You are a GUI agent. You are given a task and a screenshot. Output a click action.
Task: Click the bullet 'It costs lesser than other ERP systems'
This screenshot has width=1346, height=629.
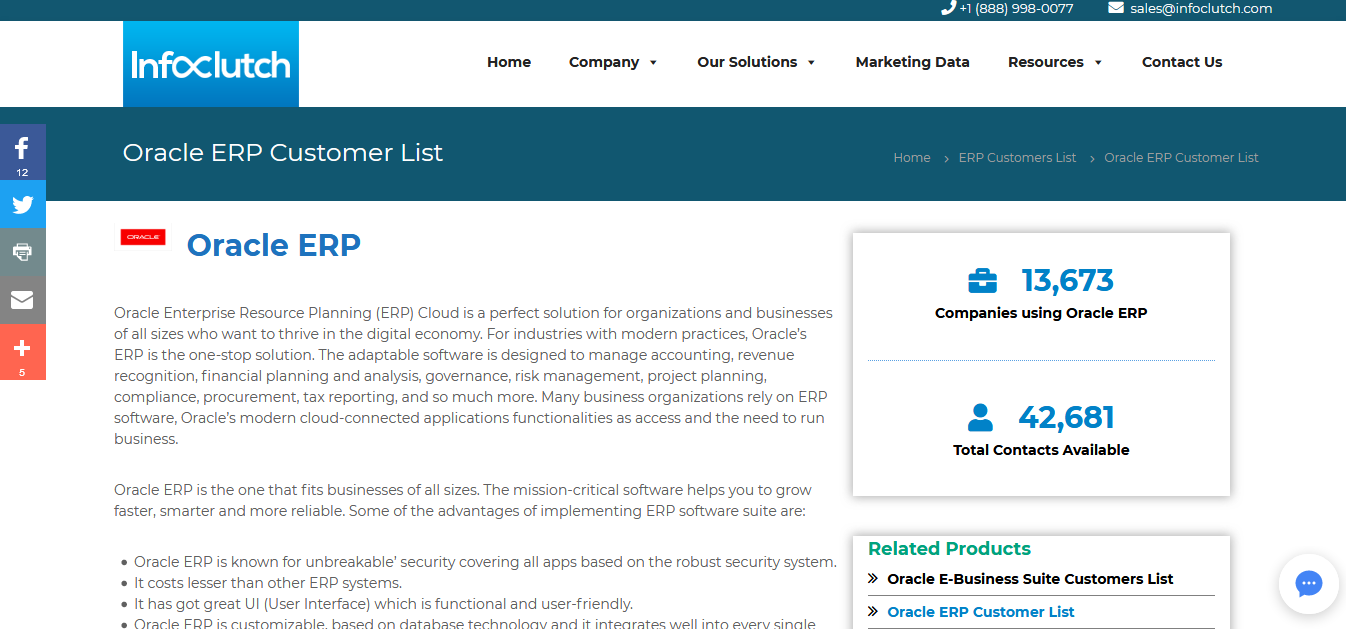point(268,583)
